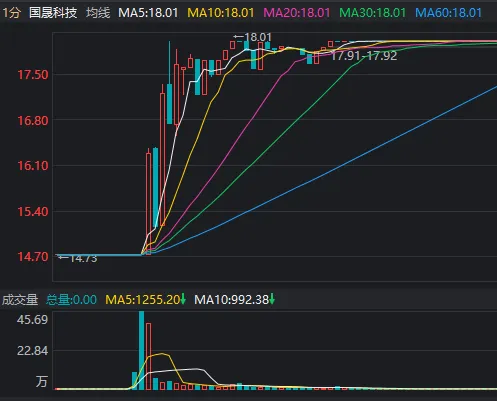497x401 pixels.
Task: Click the 45.69 volume axis label
Action: (32, 319)
